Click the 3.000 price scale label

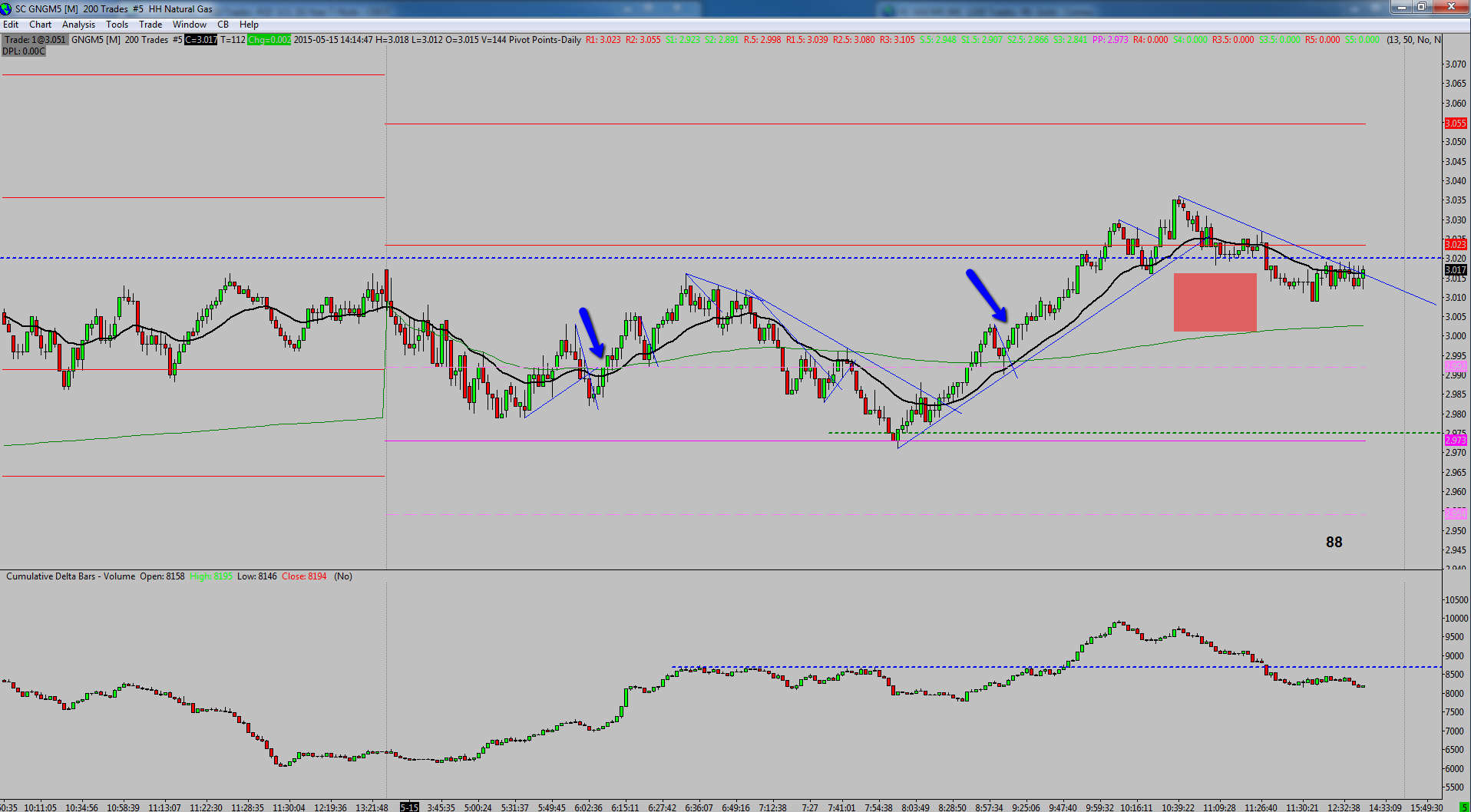click(1456, 336)
